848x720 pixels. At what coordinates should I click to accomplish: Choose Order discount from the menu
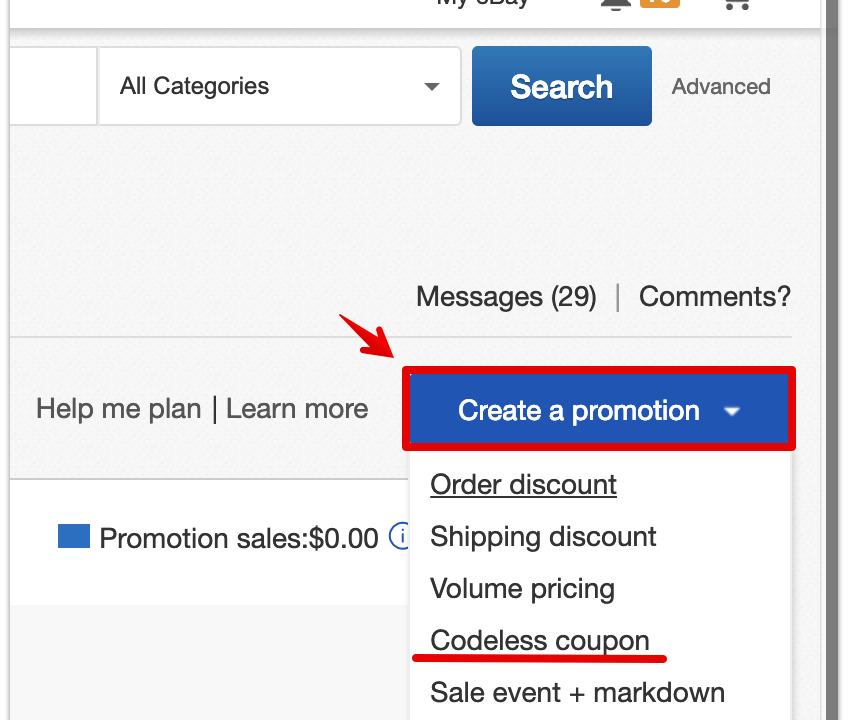coord(523,485)
